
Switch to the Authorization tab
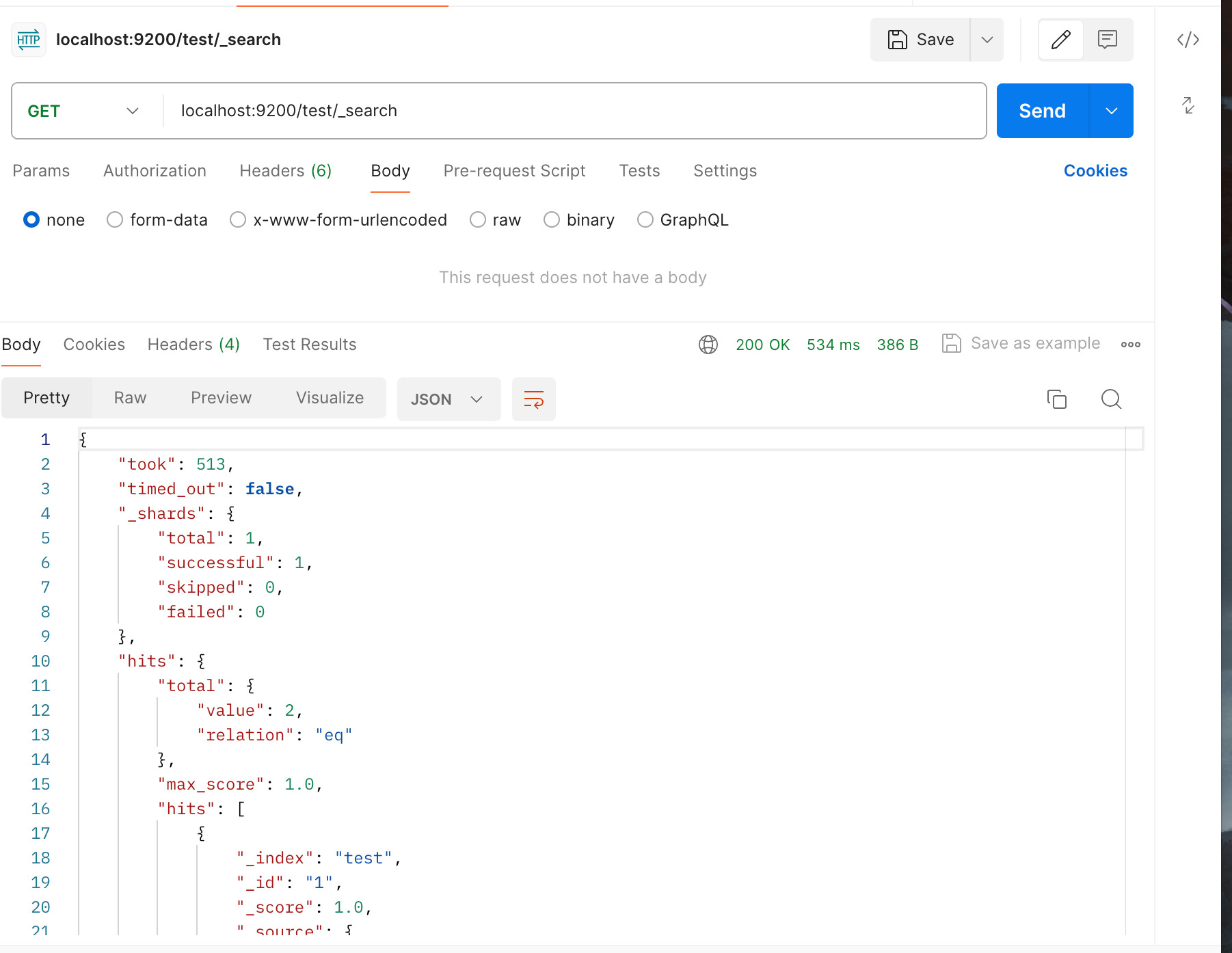[x=155, y=171]
